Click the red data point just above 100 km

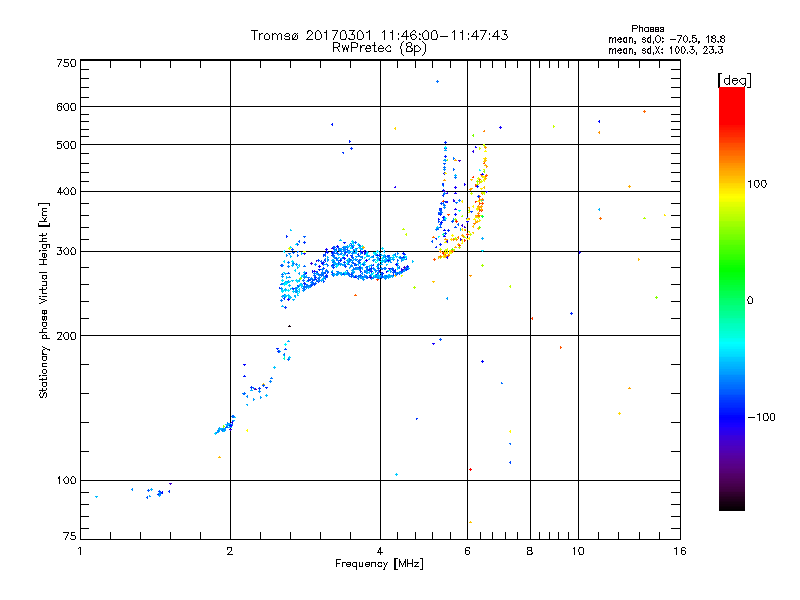470,469
